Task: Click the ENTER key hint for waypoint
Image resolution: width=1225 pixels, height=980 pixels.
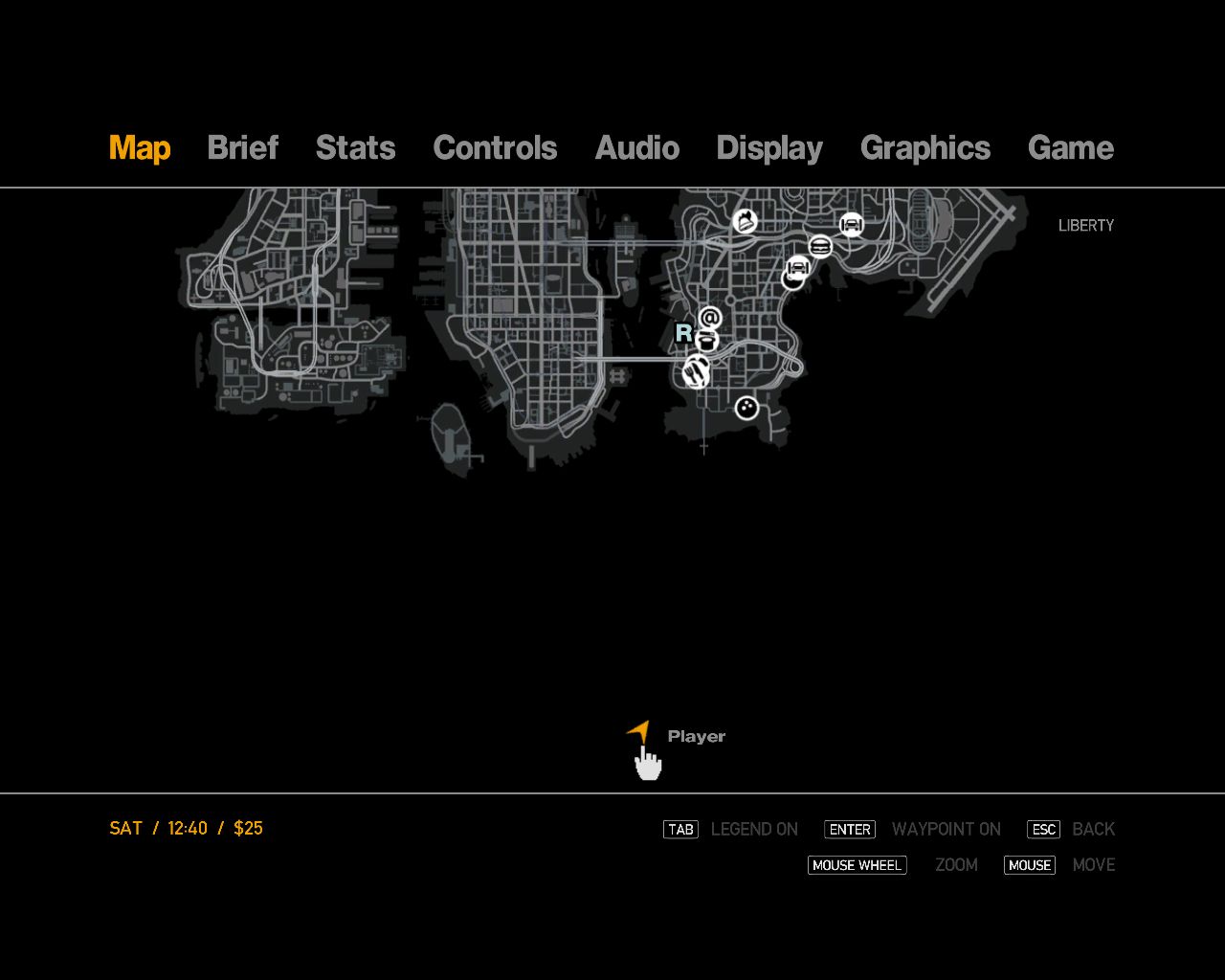Action: [850, 830]
